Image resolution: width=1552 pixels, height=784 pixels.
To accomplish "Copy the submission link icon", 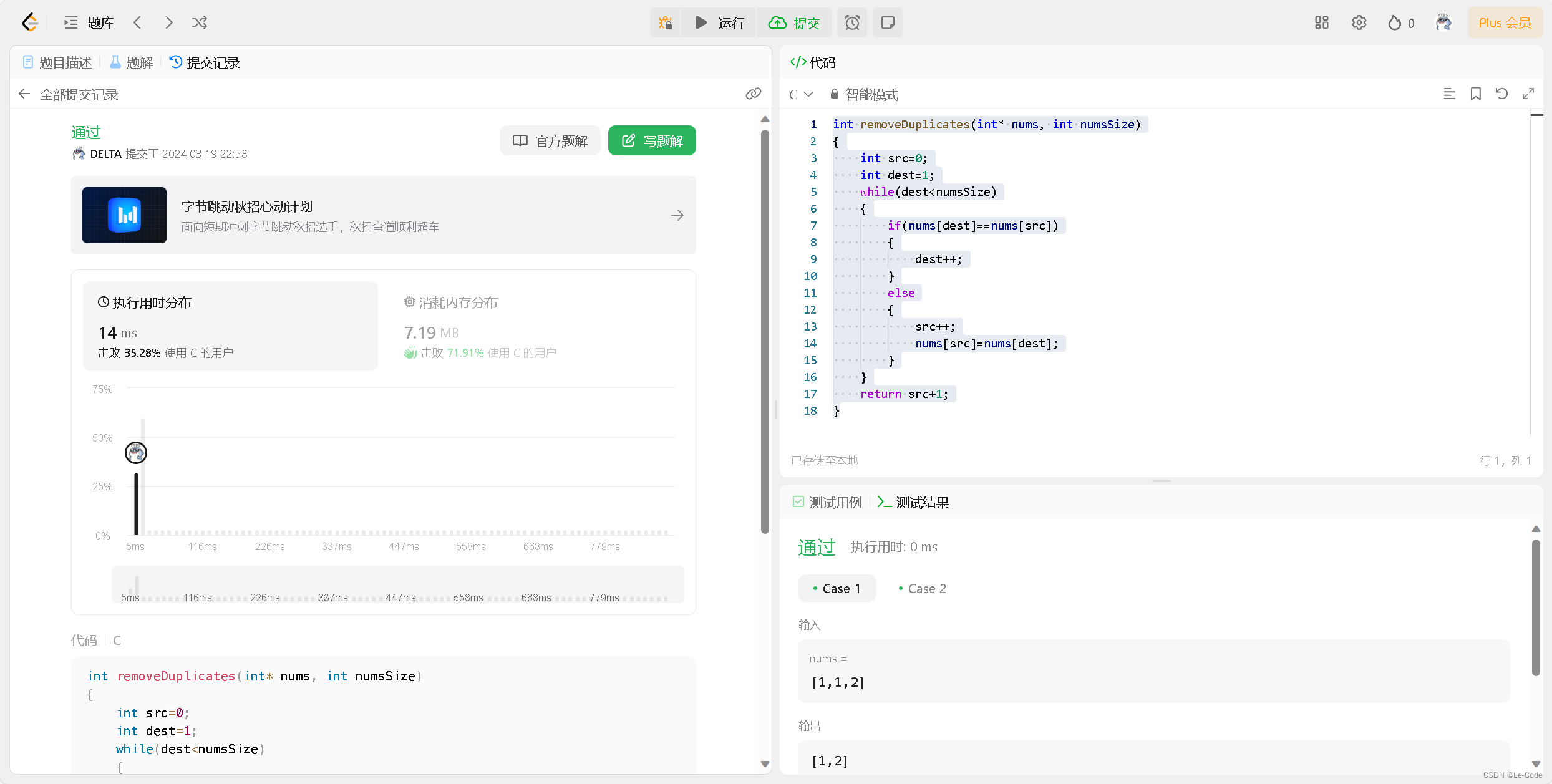I will tap(753, 94).
